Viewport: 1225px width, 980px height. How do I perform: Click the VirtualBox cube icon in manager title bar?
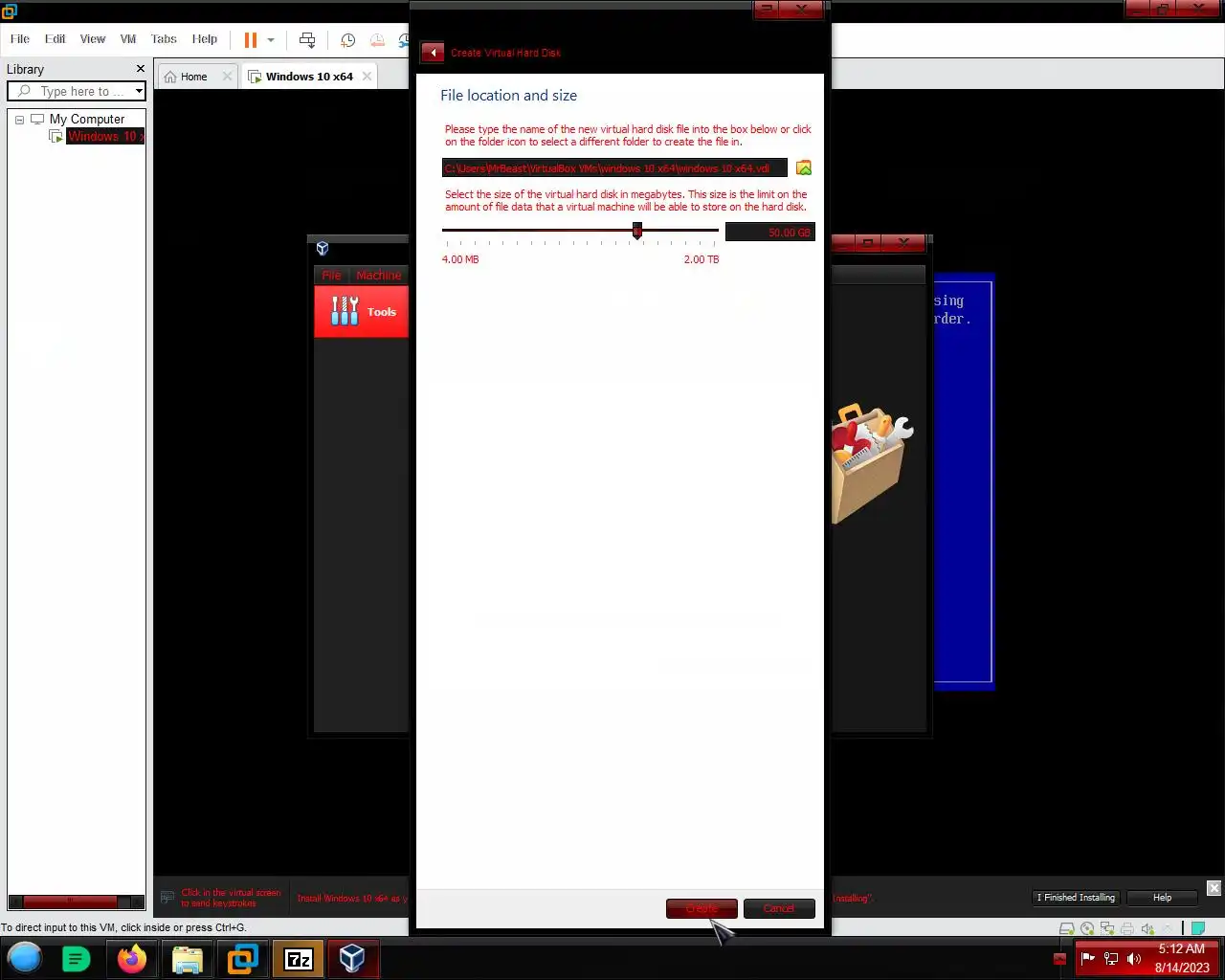pos(323,248)
